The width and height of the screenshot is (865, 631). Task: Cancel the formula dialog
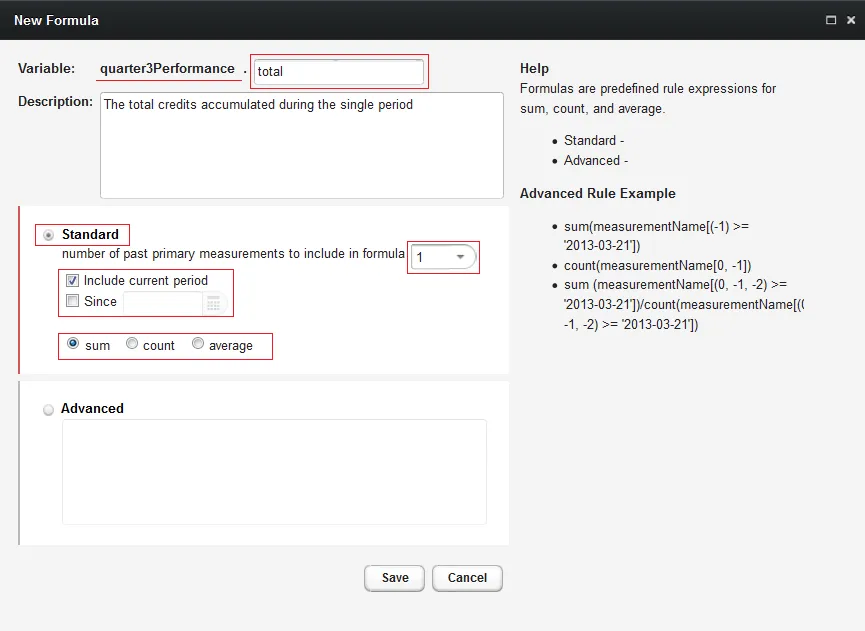point(467,578)
